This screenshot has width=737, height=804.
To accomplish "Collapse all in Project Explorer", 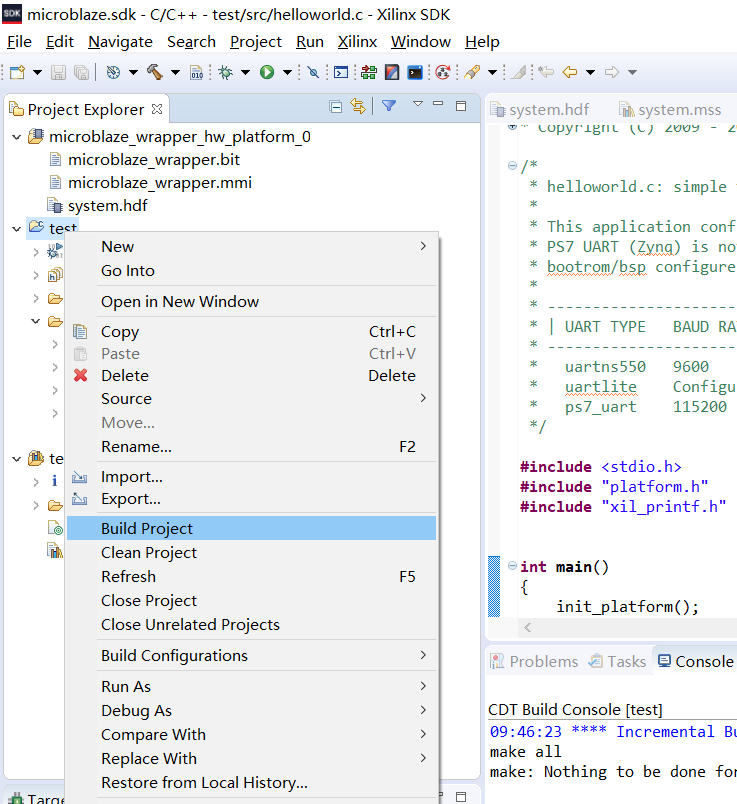I will click(336, 107).
